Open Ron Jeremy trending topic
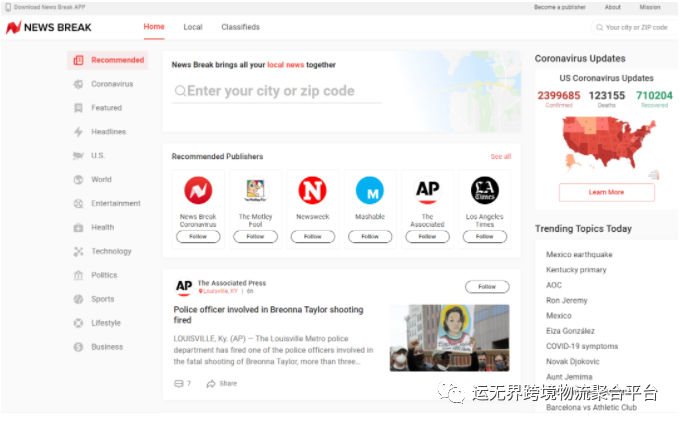680x423 pixels. (x=567, y=300)
